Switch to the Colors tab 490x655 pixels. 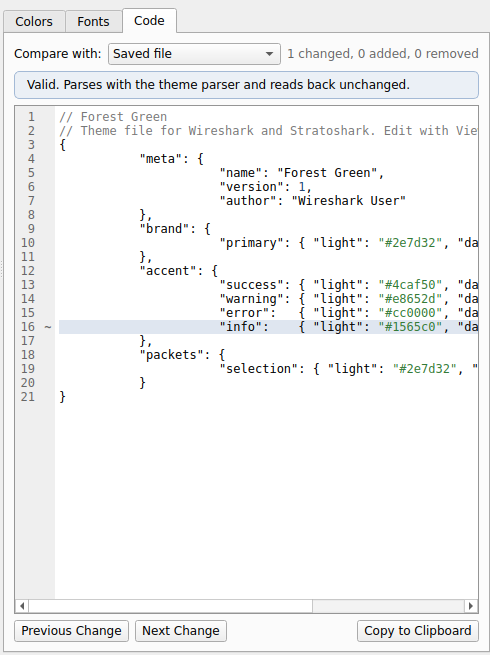click(34, 21)
